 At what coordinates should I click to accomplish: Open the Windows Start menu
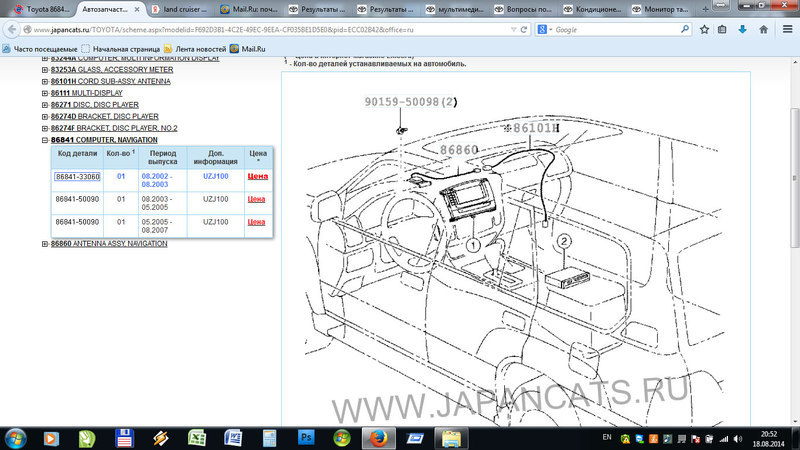(17, 437)
